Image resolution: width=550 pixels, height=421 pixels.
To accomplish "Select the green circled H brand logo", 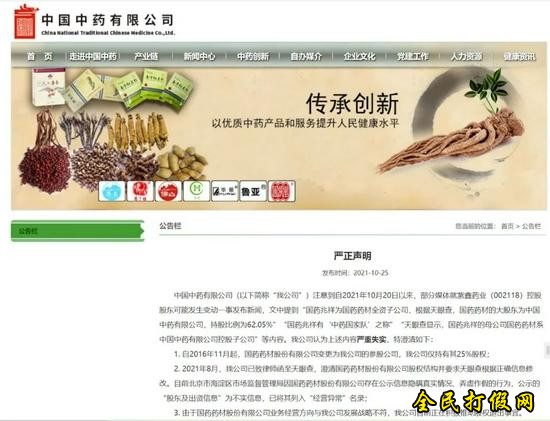I will point(196,191).
